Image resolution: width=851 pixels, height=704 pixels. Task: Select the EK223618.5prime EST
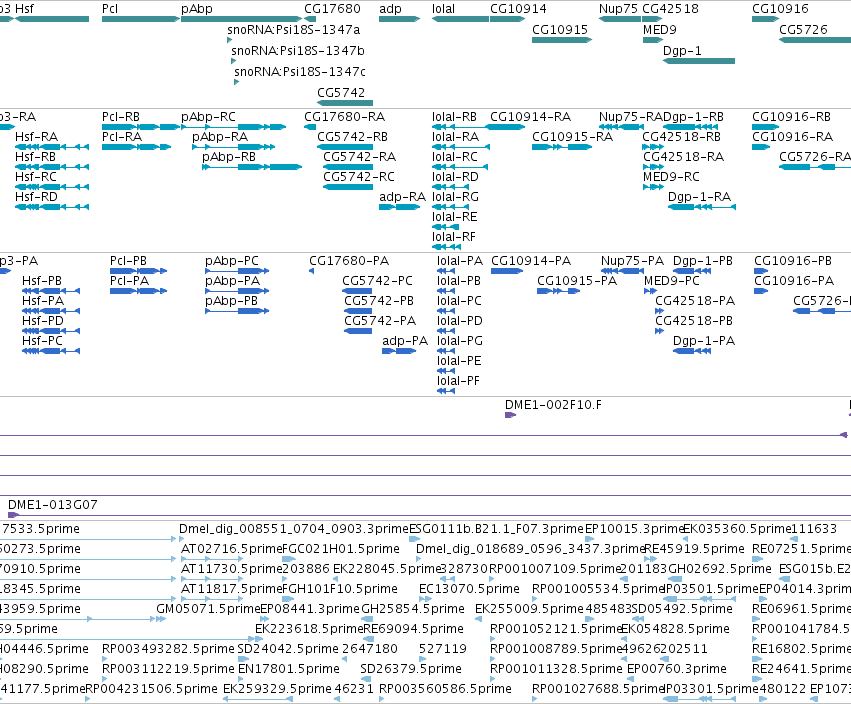tap(309, 629)
